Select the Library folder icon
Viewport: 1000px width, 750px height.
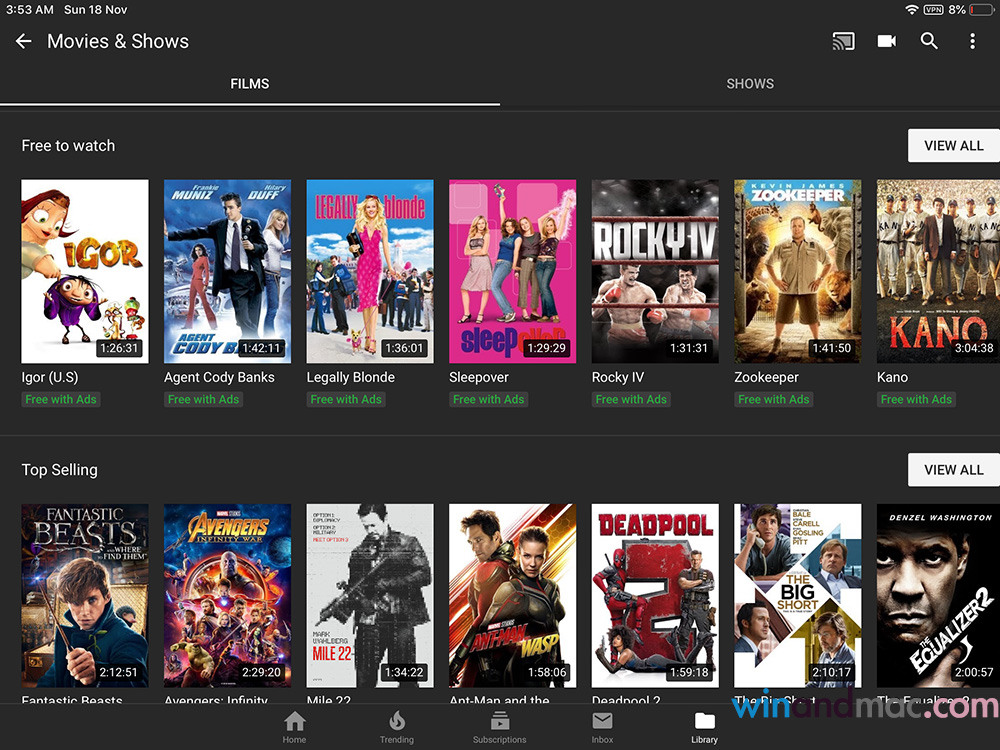tap(704, 727)
